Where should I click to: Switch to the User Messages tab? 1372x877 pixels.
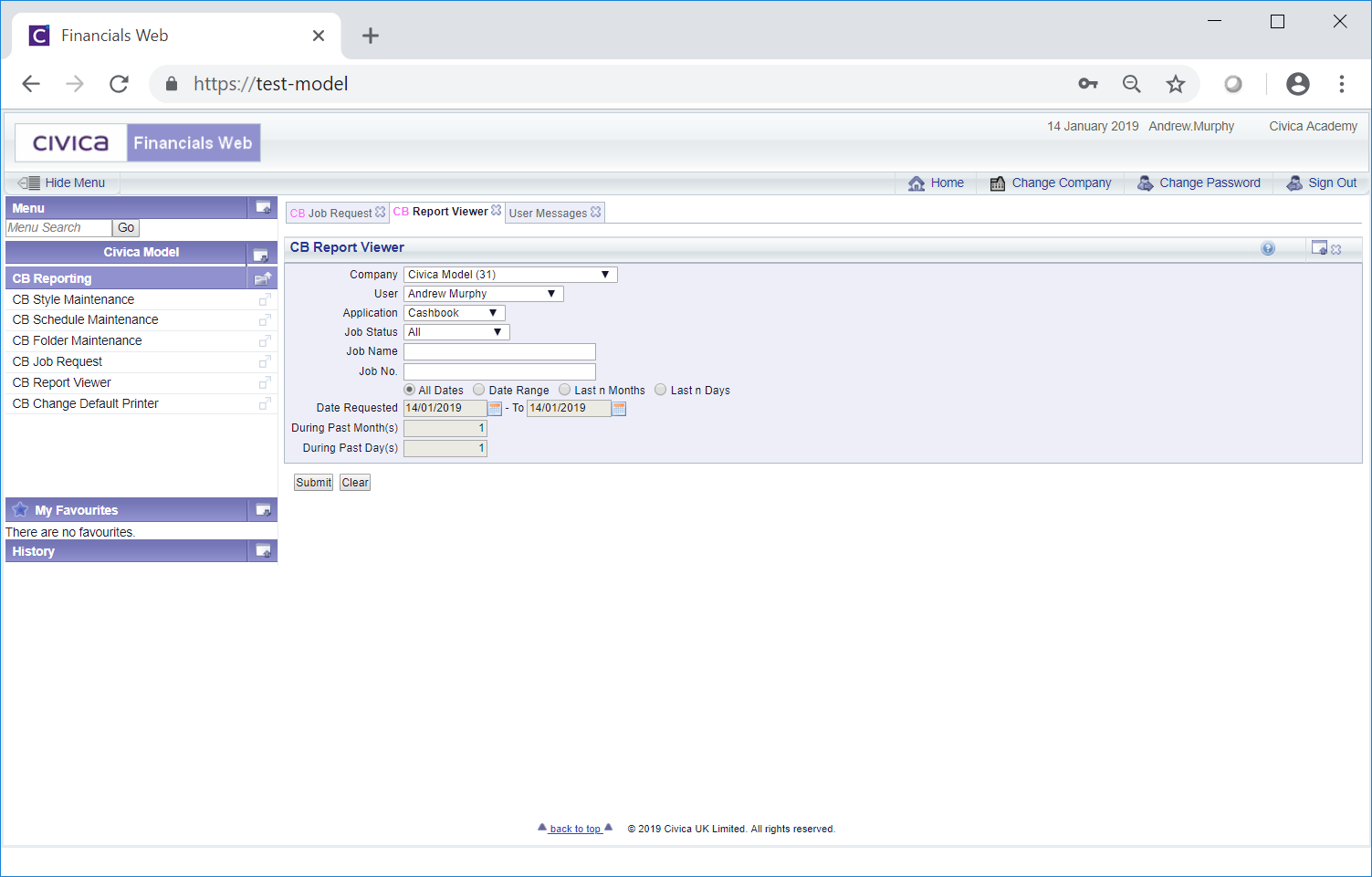point(548,213)
